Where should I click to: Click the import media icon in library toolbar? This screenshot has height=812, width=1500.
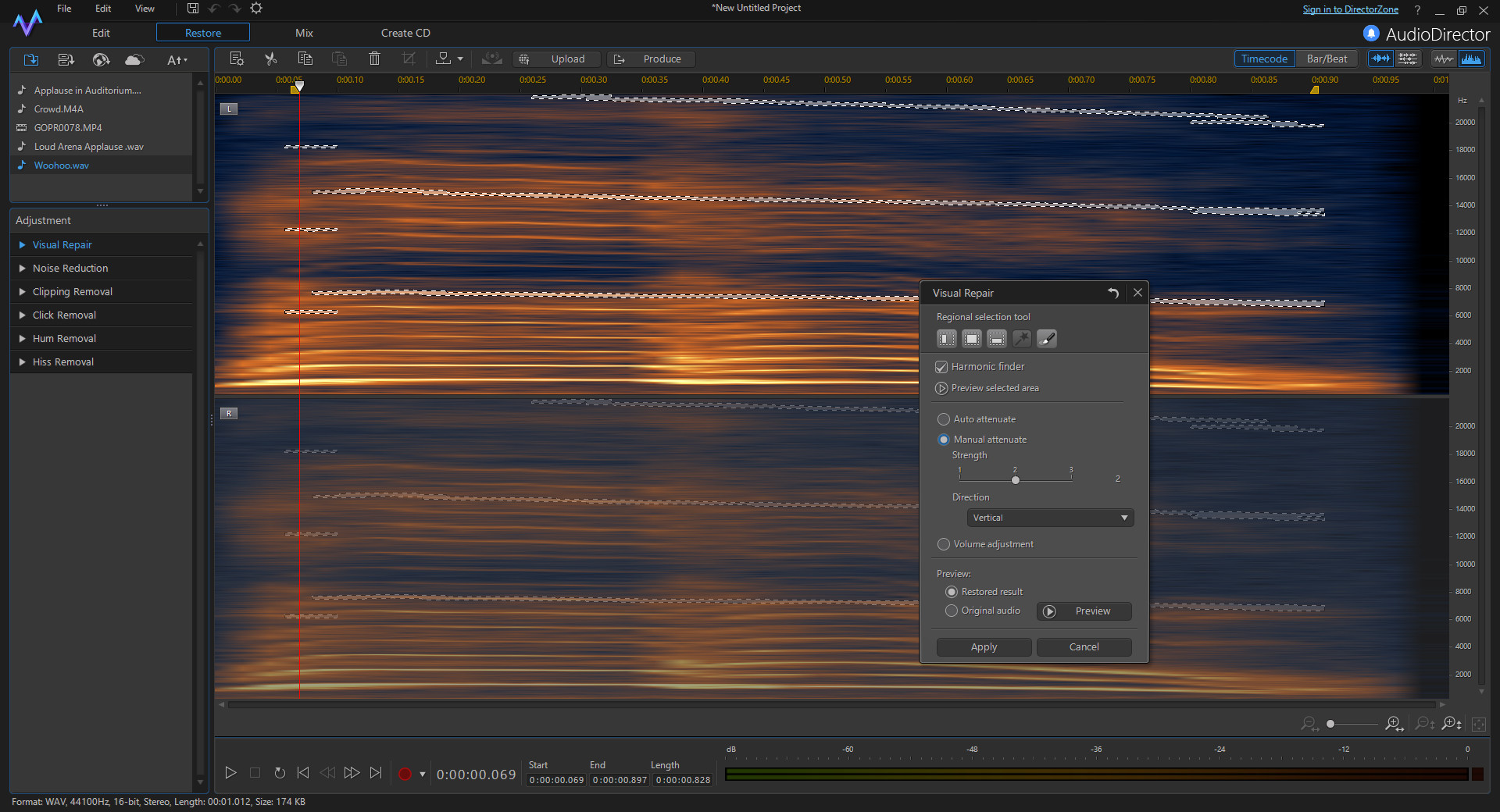coord(31,59)
